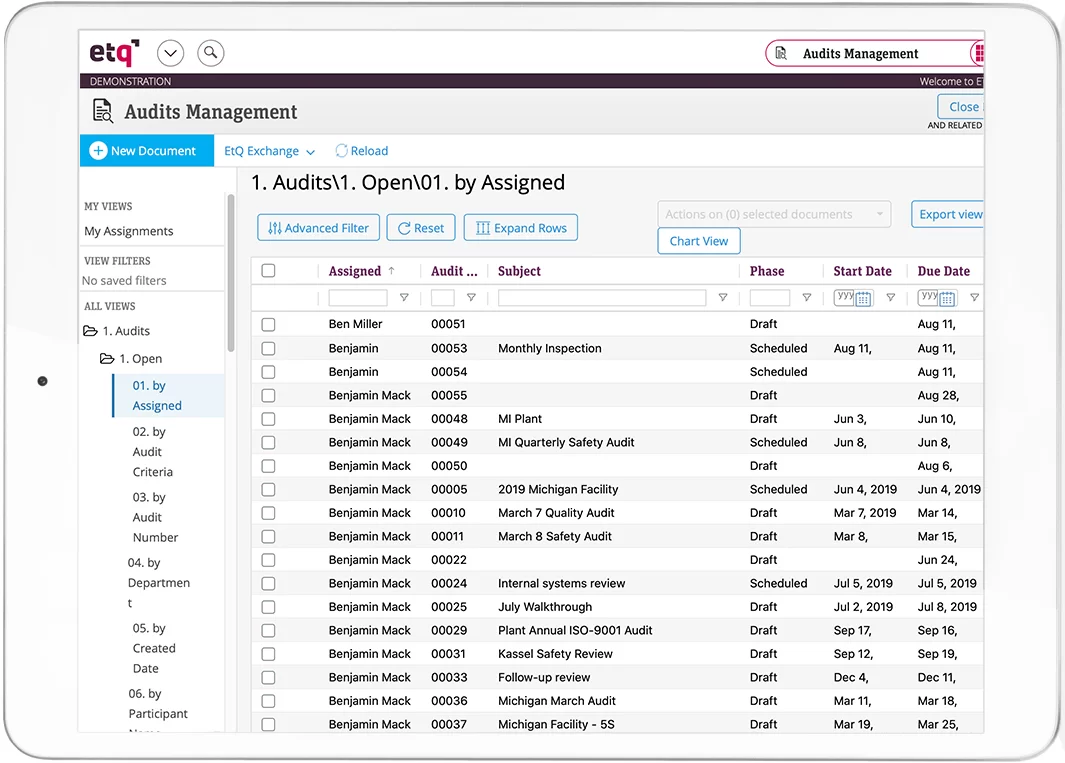Image resolution: width=1065 pixels, height=763 pixels.
Task: Click the Reload icon in the toolbar
Action: pos(341,151)
